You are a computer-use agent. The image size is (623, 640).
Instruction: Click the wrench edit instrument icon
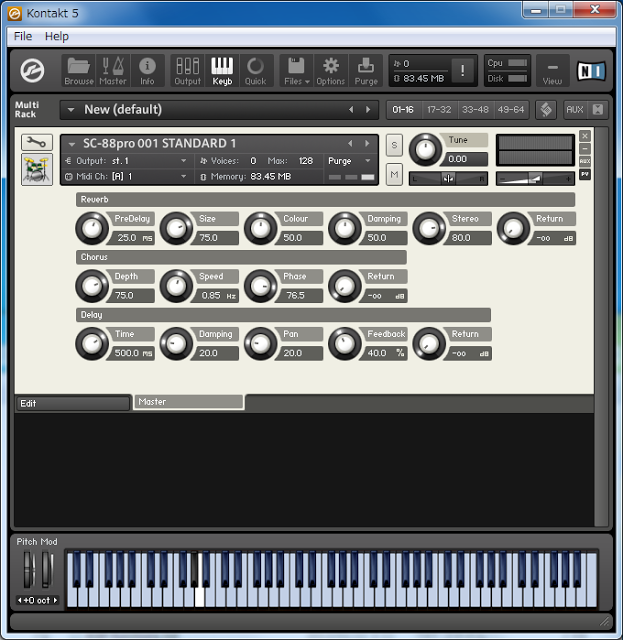36,143
